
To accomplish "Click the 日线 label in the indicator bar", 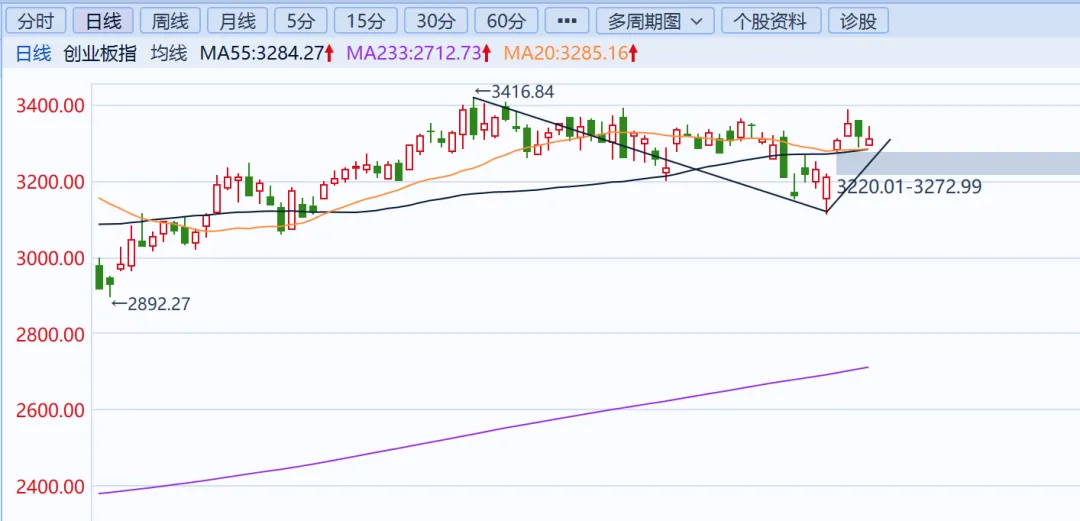I will [x=34, y=53].
